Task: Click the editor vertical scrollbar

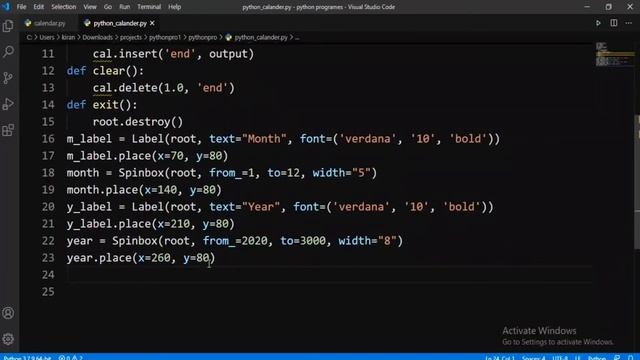Action: coord(637,182)
